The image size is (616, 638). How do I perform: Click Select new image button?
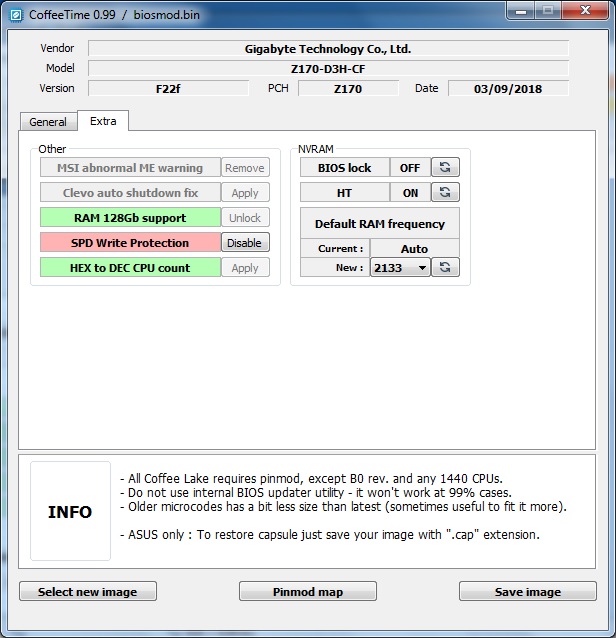coord(87,591)
